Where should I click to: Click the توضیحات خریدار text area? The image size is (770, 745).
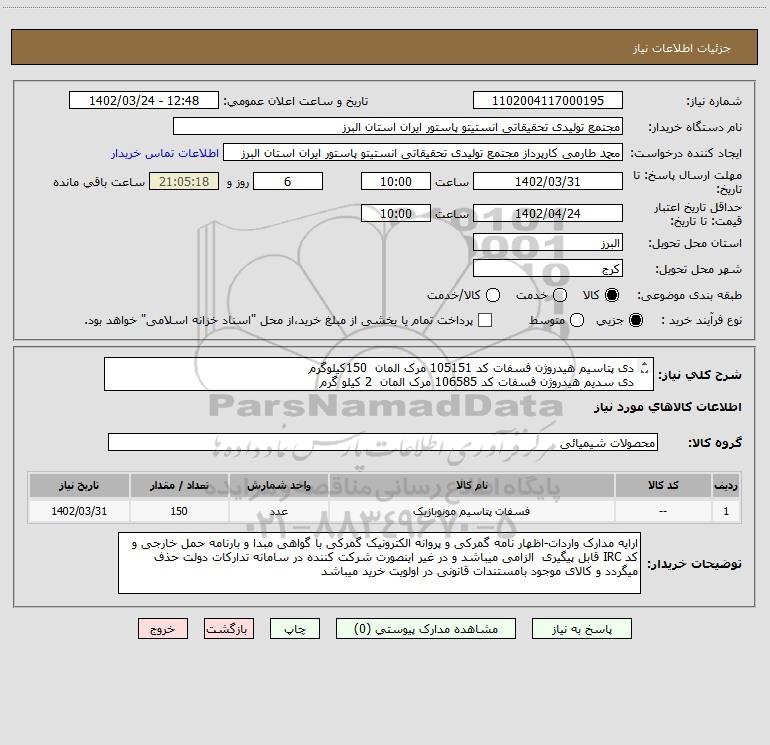click(x=379, y=563)
